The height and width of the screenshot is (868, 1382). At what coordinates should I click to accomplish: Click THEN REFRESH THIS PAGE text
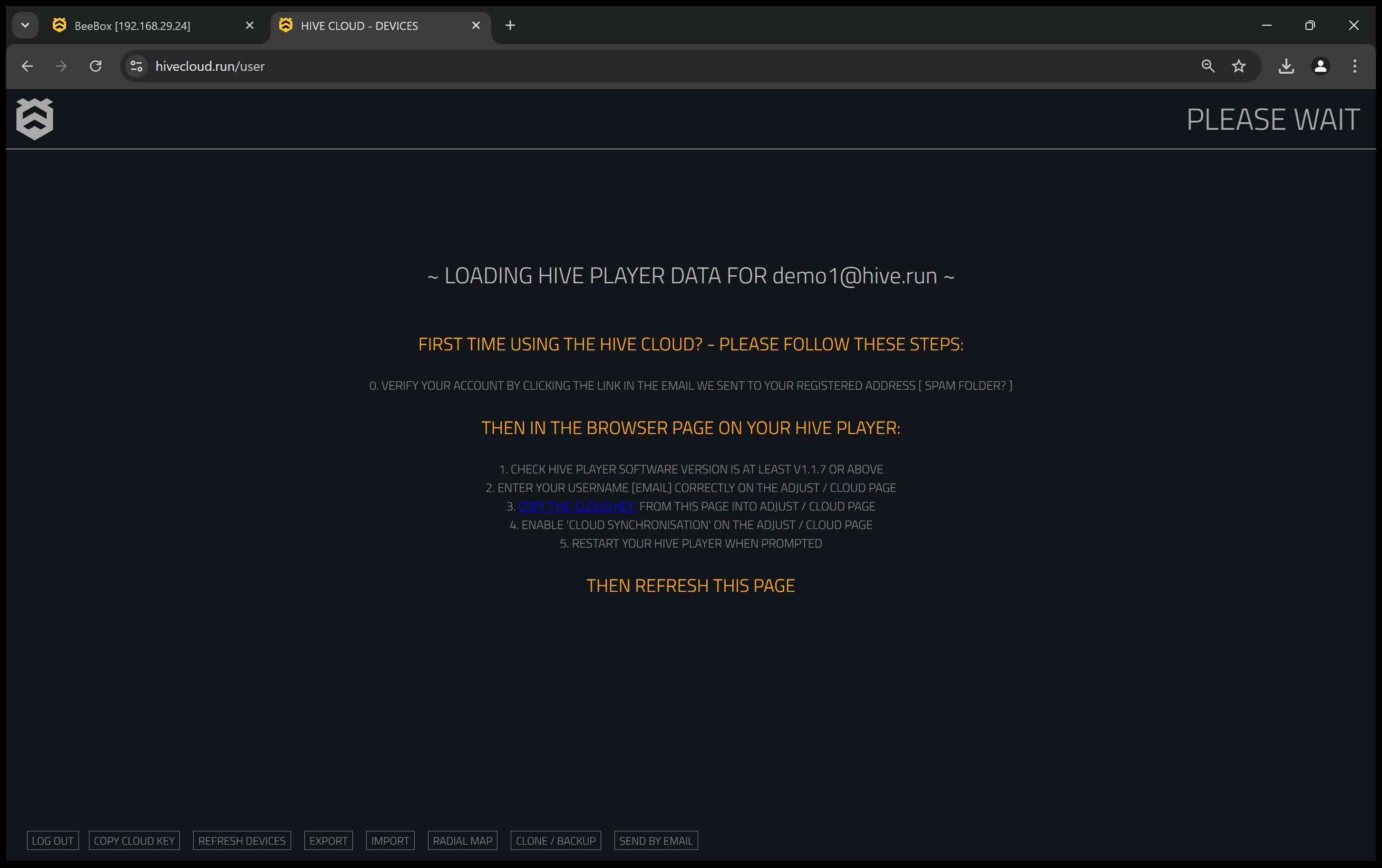(691, 586)
